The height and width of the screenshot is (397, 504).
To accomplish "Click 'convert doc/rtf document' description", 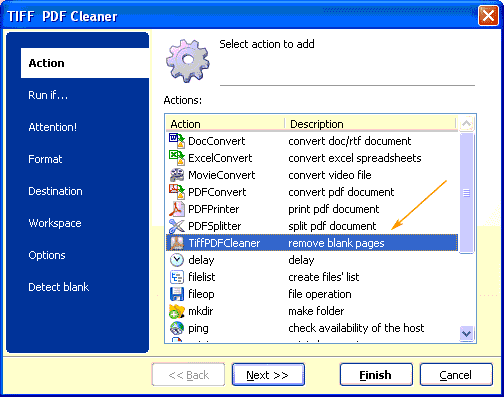I will (350, 141).
